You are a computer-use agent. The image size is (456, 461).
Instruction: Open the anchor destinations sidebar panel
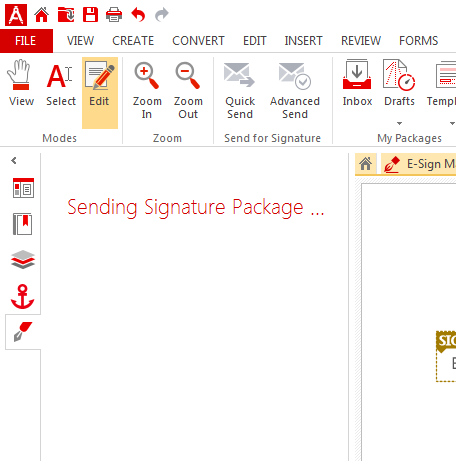click(x=23, y=296)
